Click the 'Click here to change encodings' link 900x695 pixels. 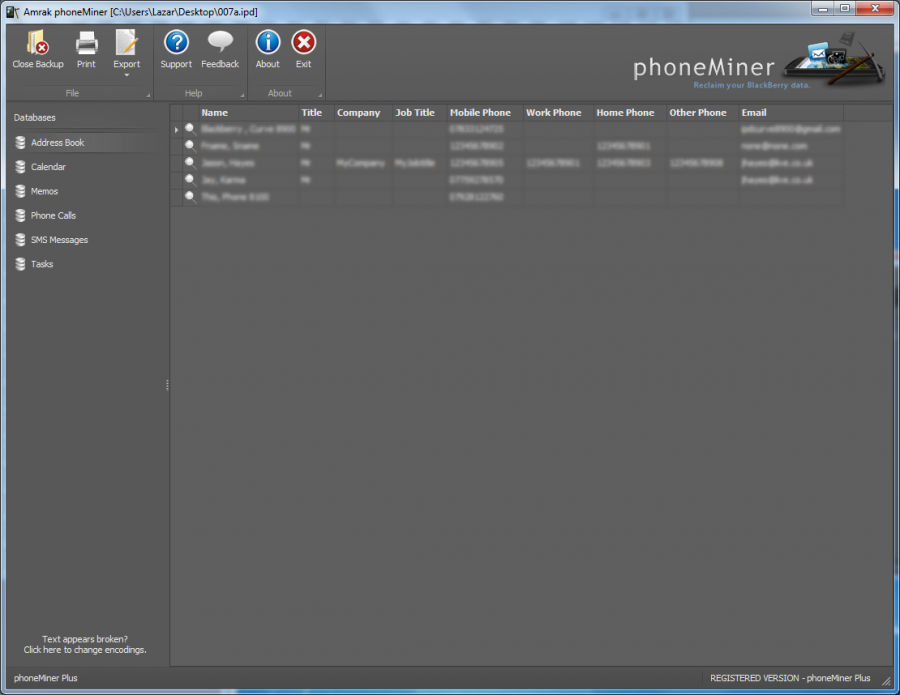[x=85, y=650]
